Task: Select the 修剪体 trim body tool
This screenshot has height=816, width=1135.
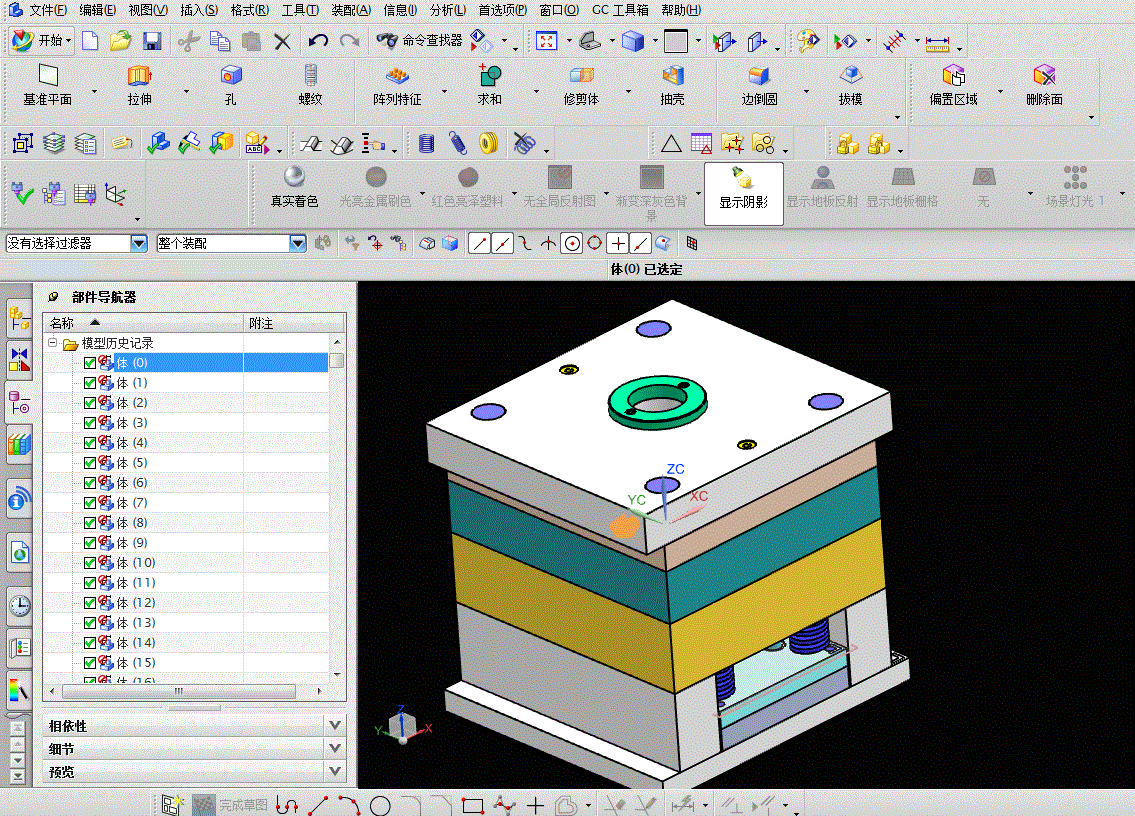Action: tap(581, 85)
